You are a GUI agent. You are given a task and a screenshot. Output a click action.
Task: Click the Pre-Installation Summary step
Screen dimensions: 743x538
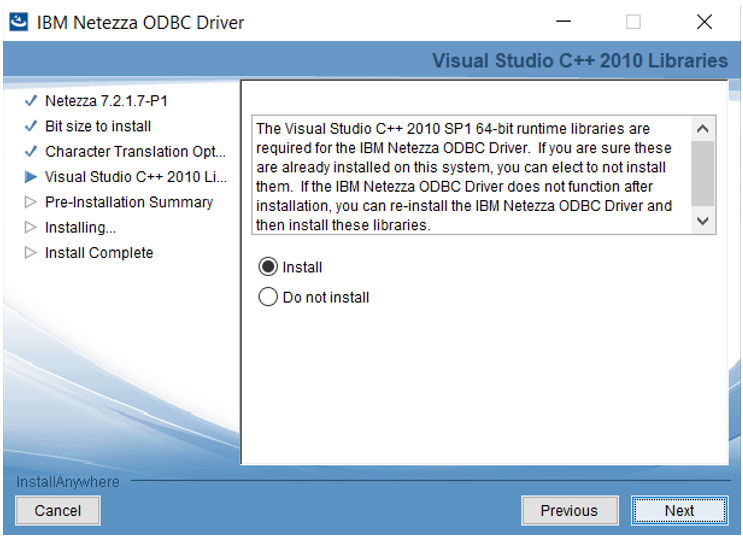pyautogui.click(x=129, y=202)
